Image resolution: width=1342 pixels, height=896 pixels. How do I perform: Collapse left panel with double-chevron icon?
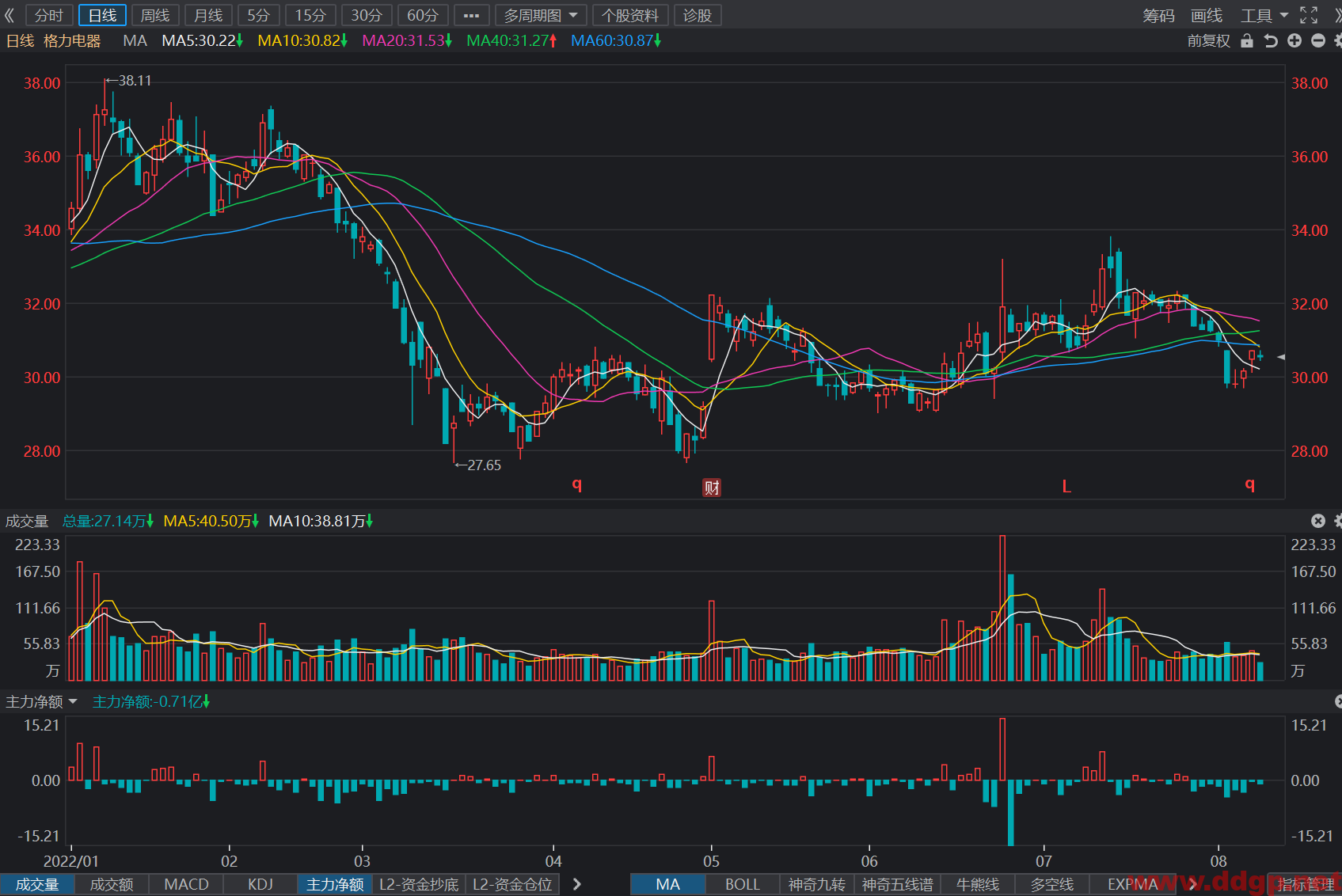click(x=10, y=15)
